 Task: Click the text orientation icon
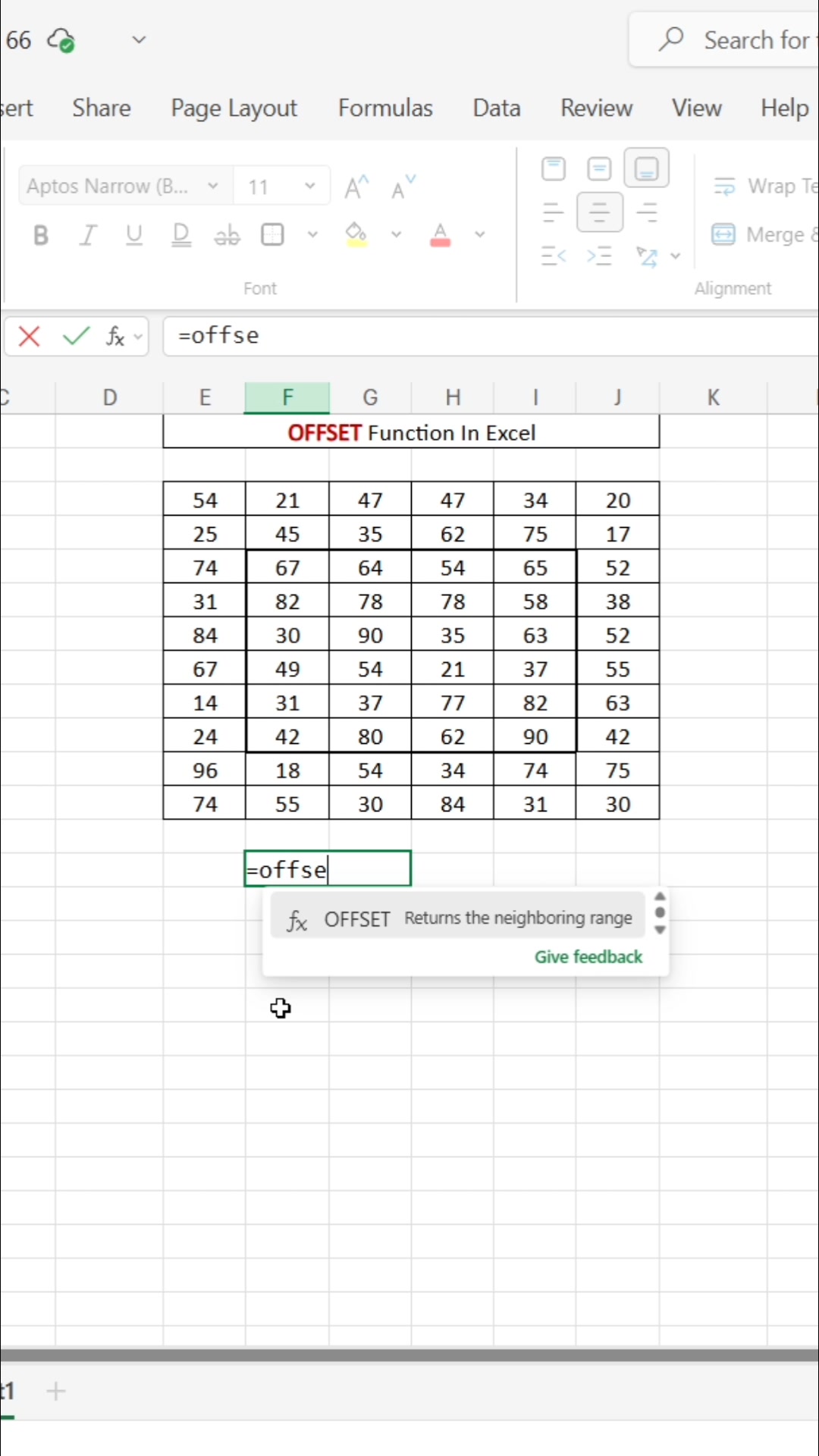point(647,256)
